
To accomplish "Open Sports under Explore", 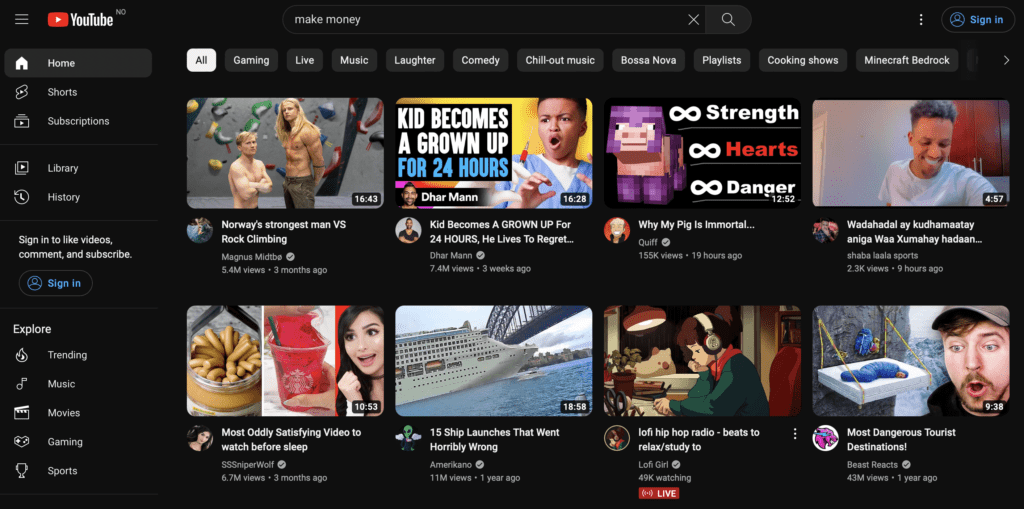I will tap(78, 470).
